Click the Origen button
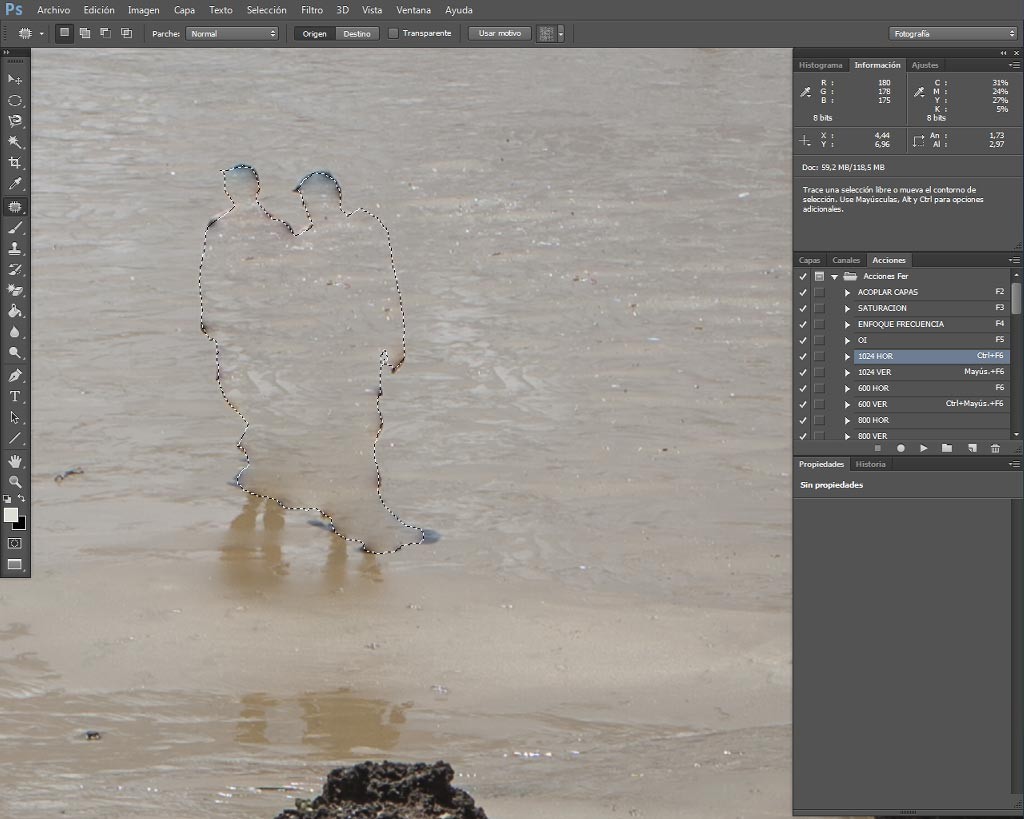Image resolution: width=1024 pixels, height=819 pixels. tap(314, 33)
